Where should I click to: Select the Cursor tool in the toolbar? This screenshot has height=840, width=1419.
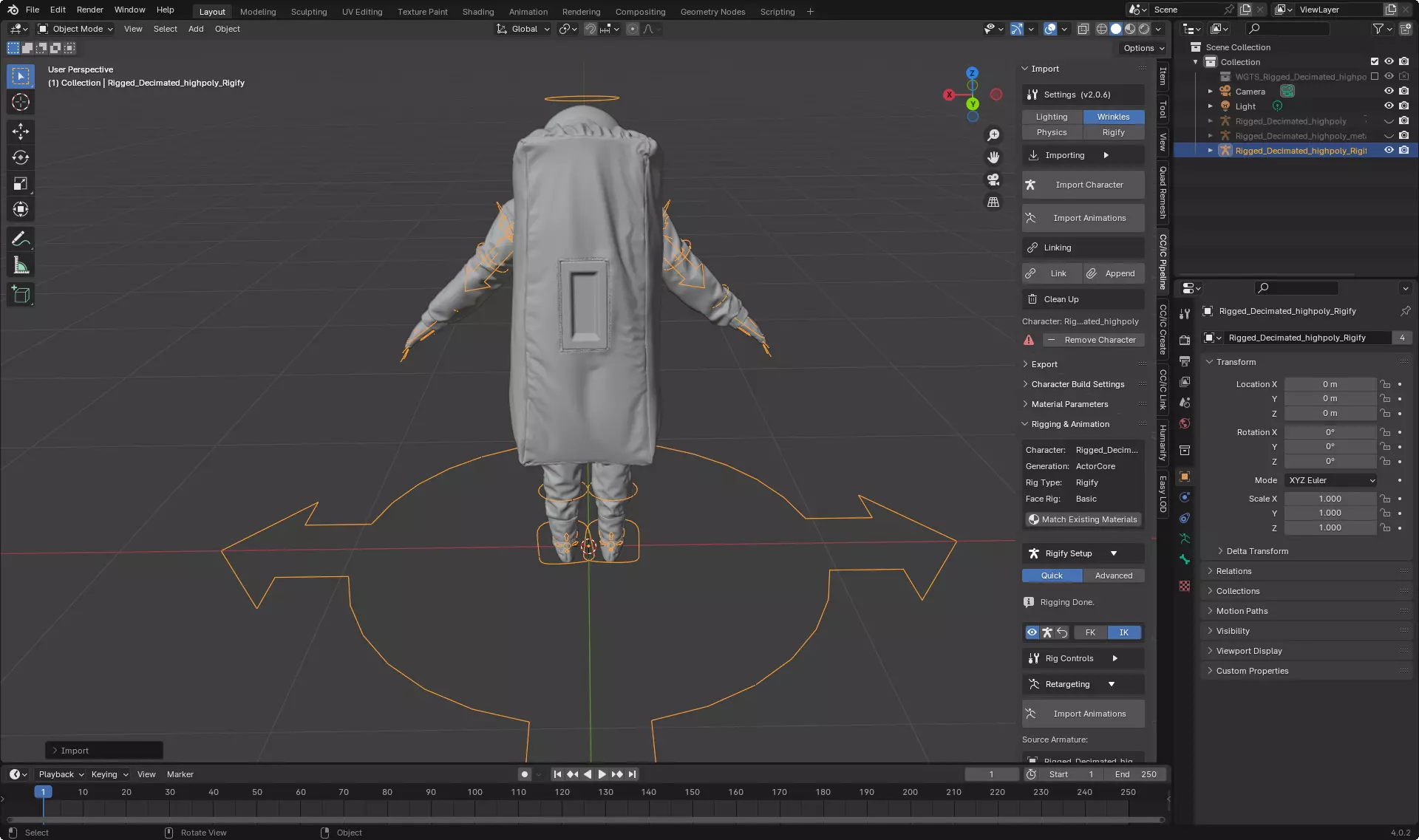click(x=21, y=102)
